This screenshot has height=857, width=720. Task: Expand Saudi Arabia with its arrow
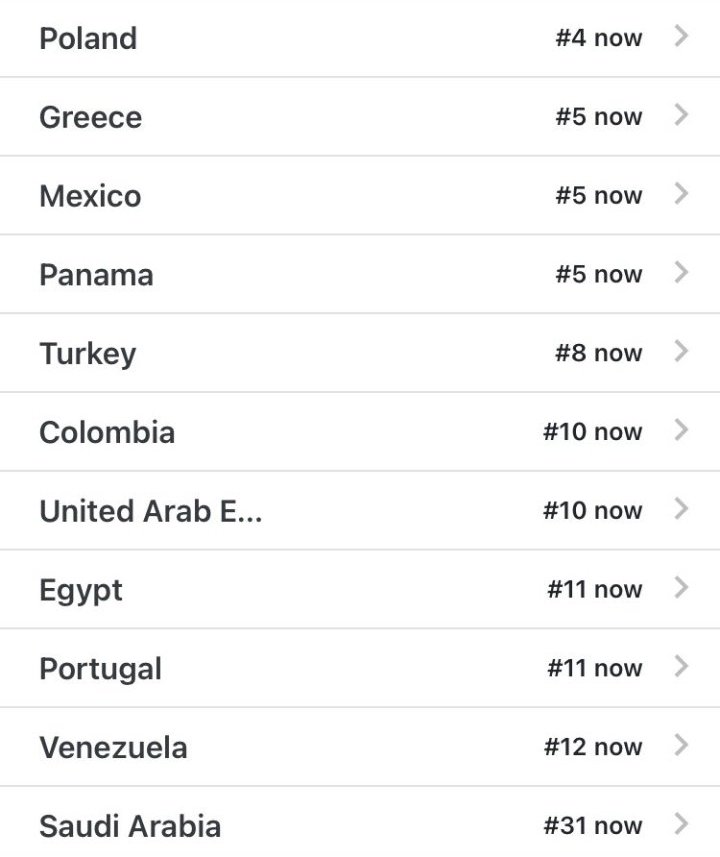click(681, 825)
